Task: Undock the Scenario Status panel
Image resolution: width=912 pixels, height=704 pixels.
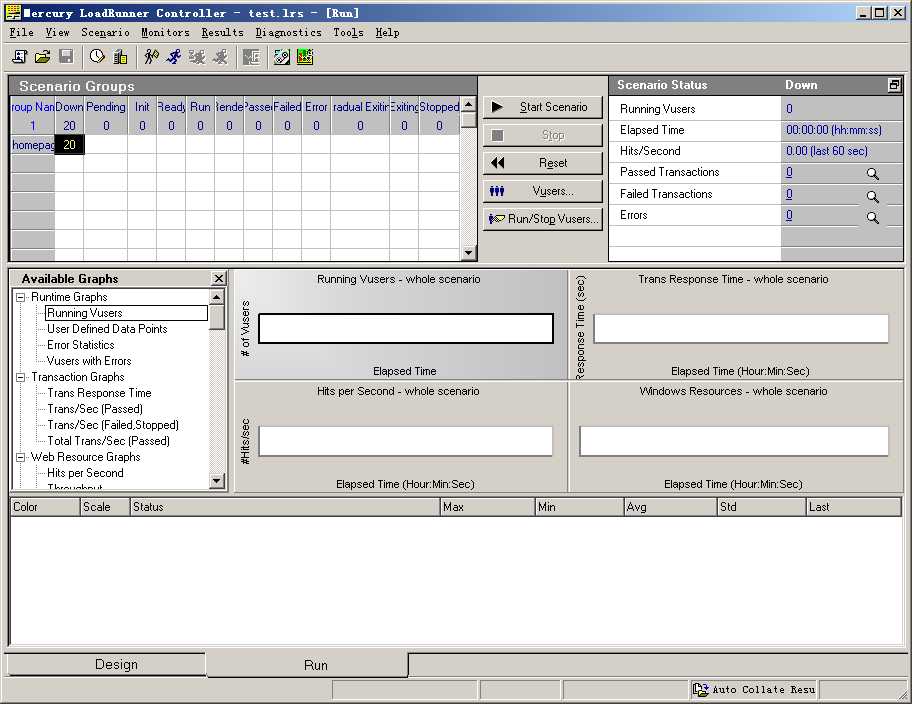Action: (x=895, y=85)
